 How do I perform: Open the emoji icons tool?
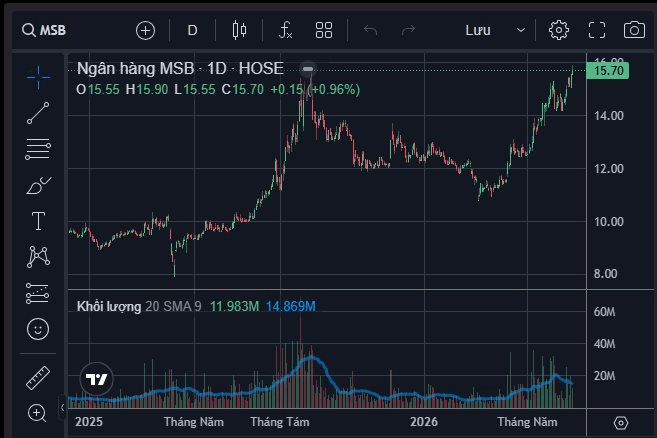click(38, 329)
